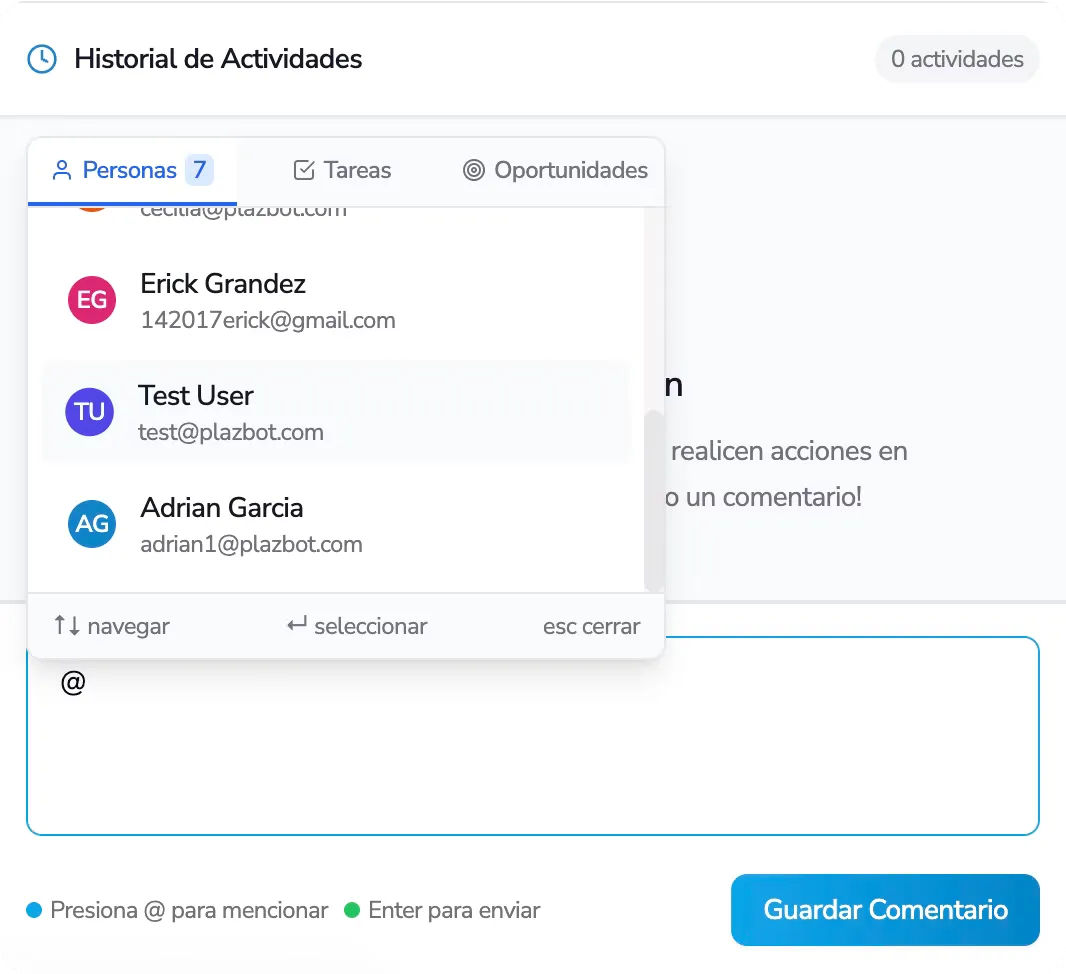The image size is (1066, 974).
Task: Click the EG avatar for Erick Grandez
Action: (91, 300)
